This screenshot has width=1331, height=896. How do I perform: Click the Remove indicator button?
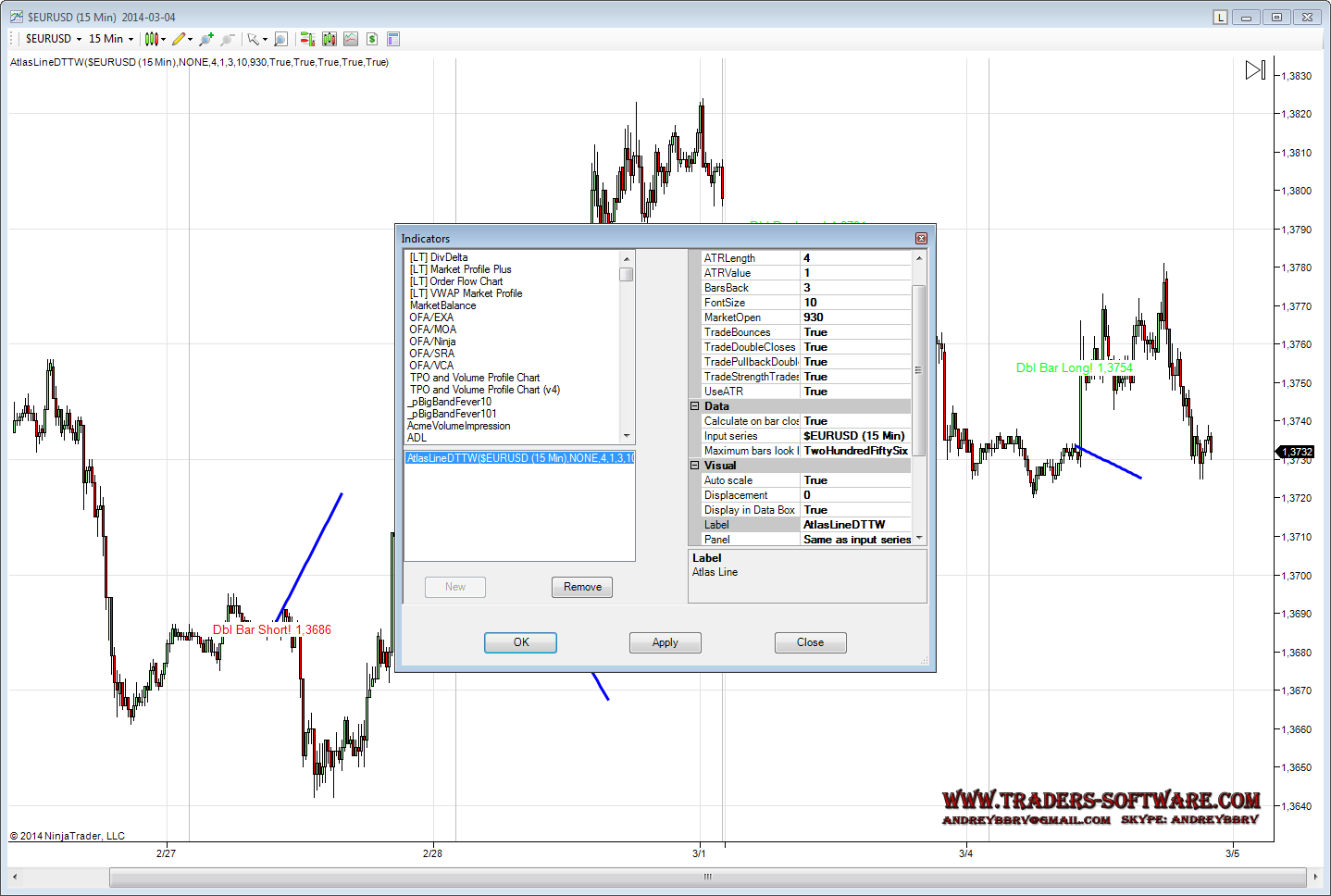(x=582, y=587)
